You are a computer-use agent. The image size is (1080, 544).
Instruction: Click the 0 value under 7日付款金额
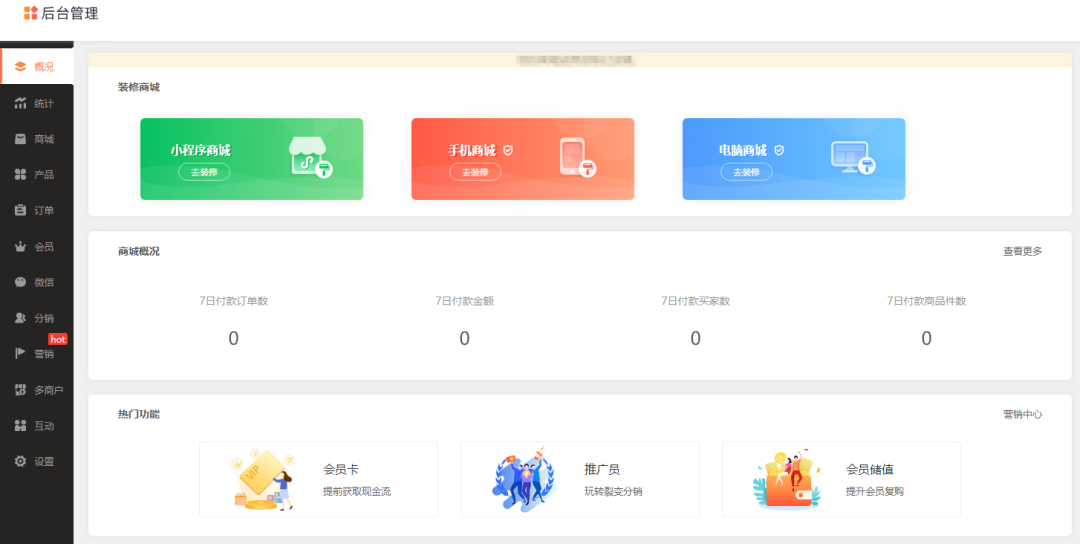coord(465,339)
